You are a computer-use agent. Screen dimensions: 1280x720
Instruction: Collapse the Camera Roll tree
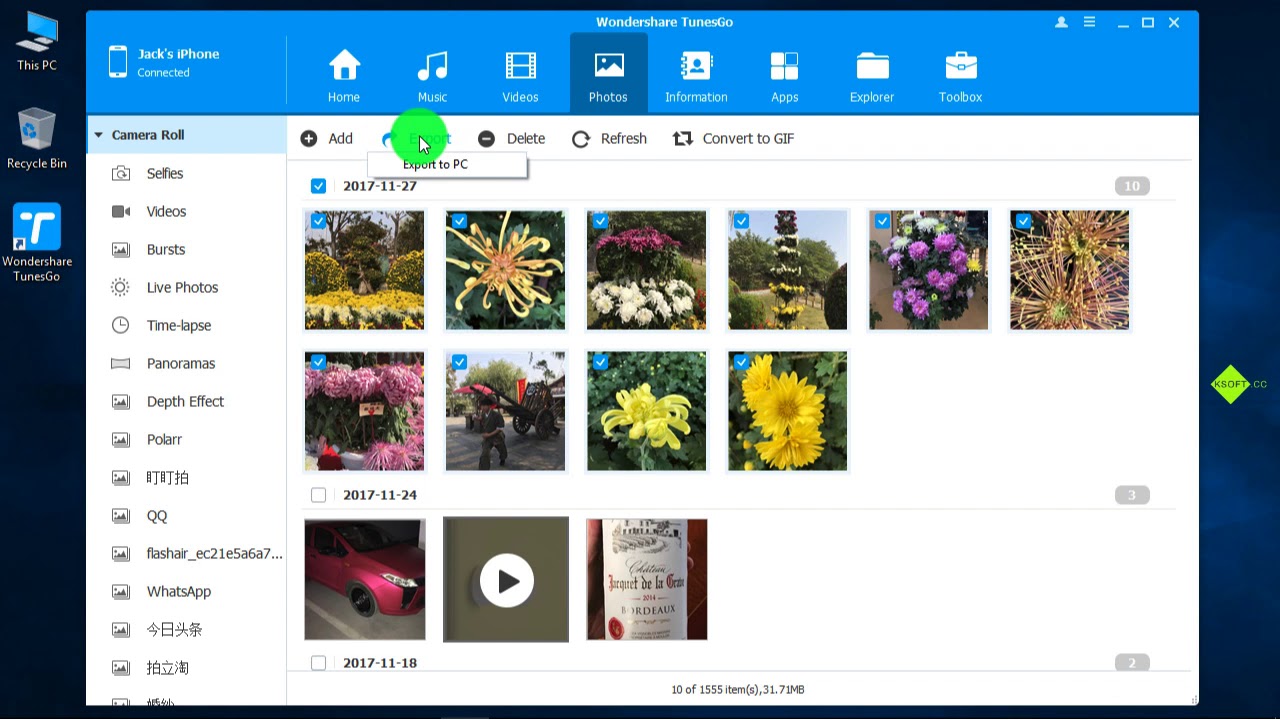tap(99, 135)
